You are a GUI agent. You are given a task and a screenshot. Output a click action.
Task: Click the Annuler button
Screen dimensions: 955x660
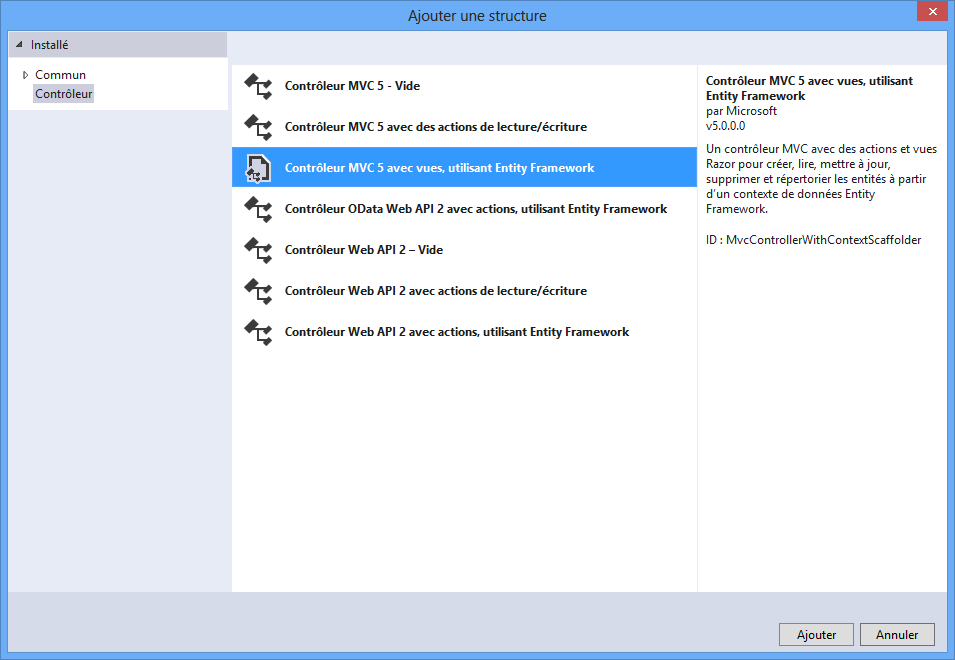897,634
